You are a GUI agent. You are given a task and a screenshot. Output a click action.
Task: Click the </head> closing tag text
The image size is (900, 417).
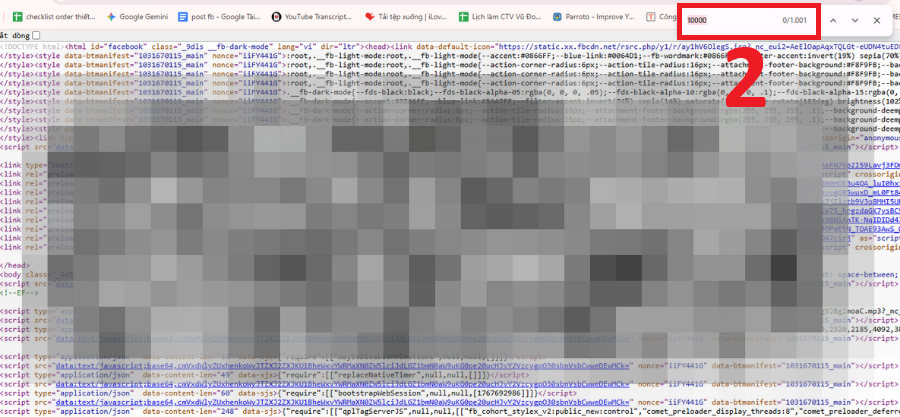pos(15,266)
